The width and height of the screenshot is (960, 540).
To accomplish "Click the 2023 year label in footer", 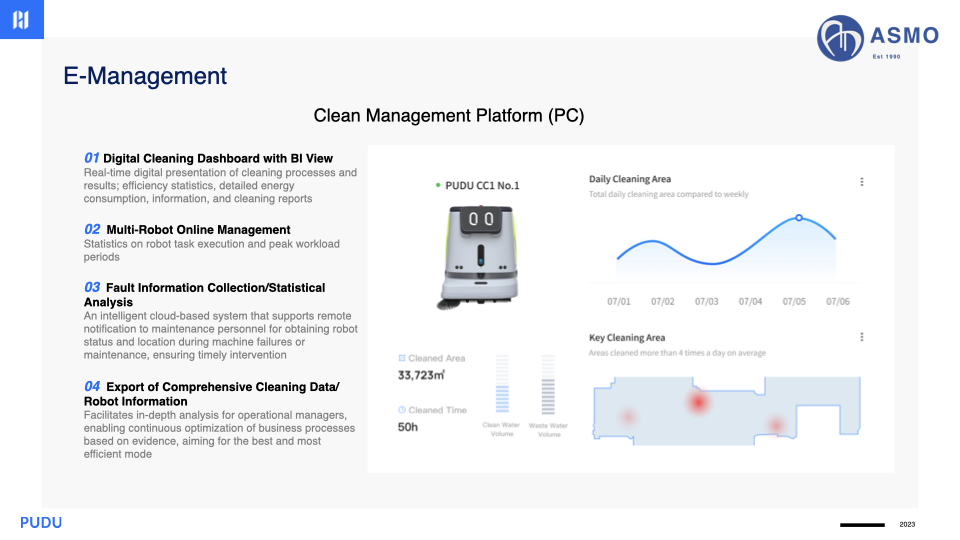I will (907, 524).
